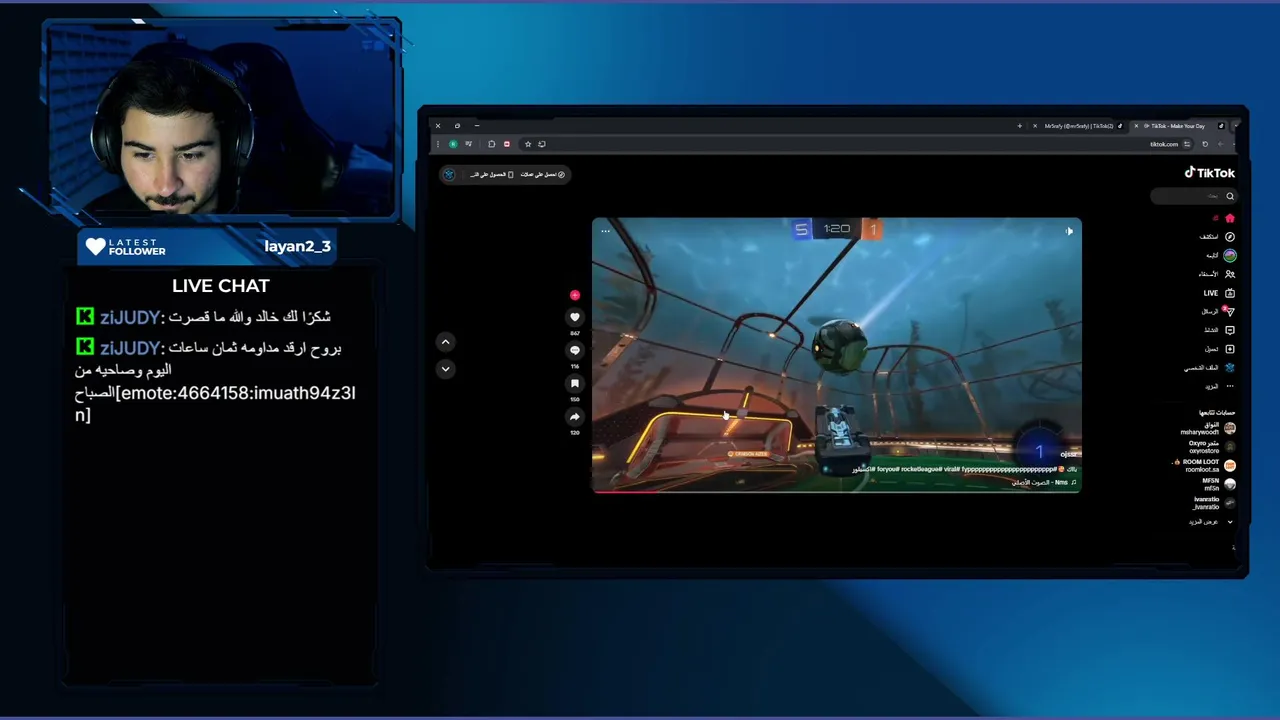The image size is (1280, 720).
Task: Click the TikTok logo
Action: click(1210, 173)
